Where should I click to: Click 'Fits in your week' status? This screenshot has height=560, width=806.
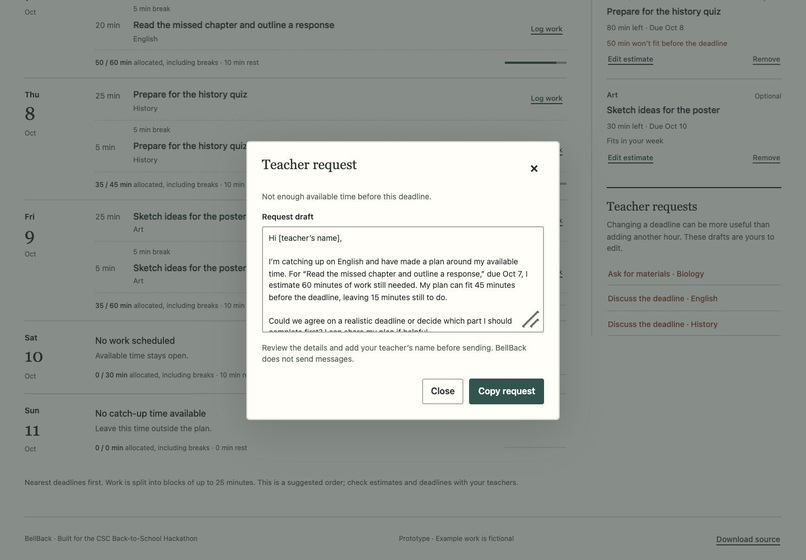pos(635,141)
